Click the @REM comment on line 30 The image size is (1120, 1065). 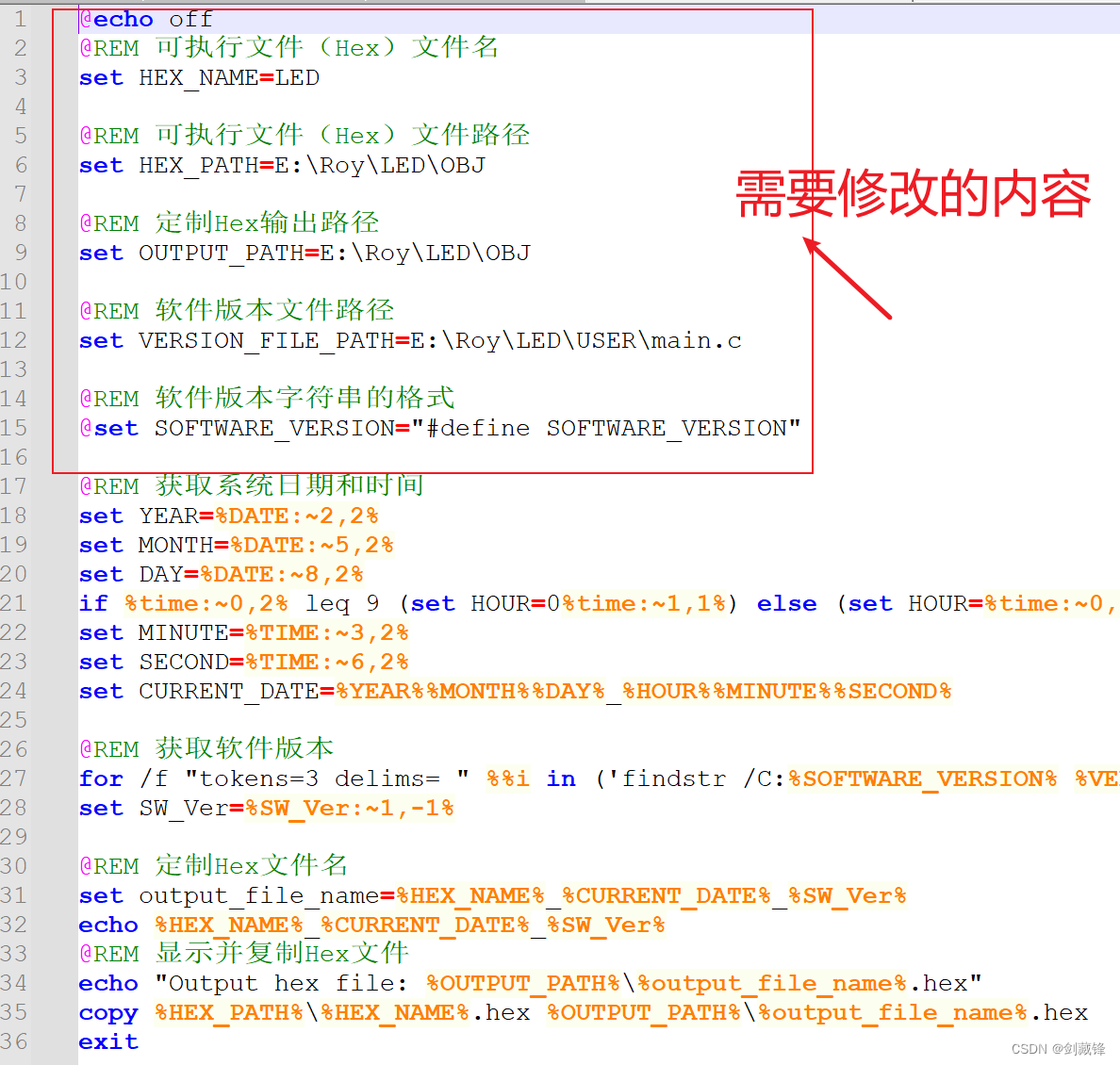tap(214, 866)
